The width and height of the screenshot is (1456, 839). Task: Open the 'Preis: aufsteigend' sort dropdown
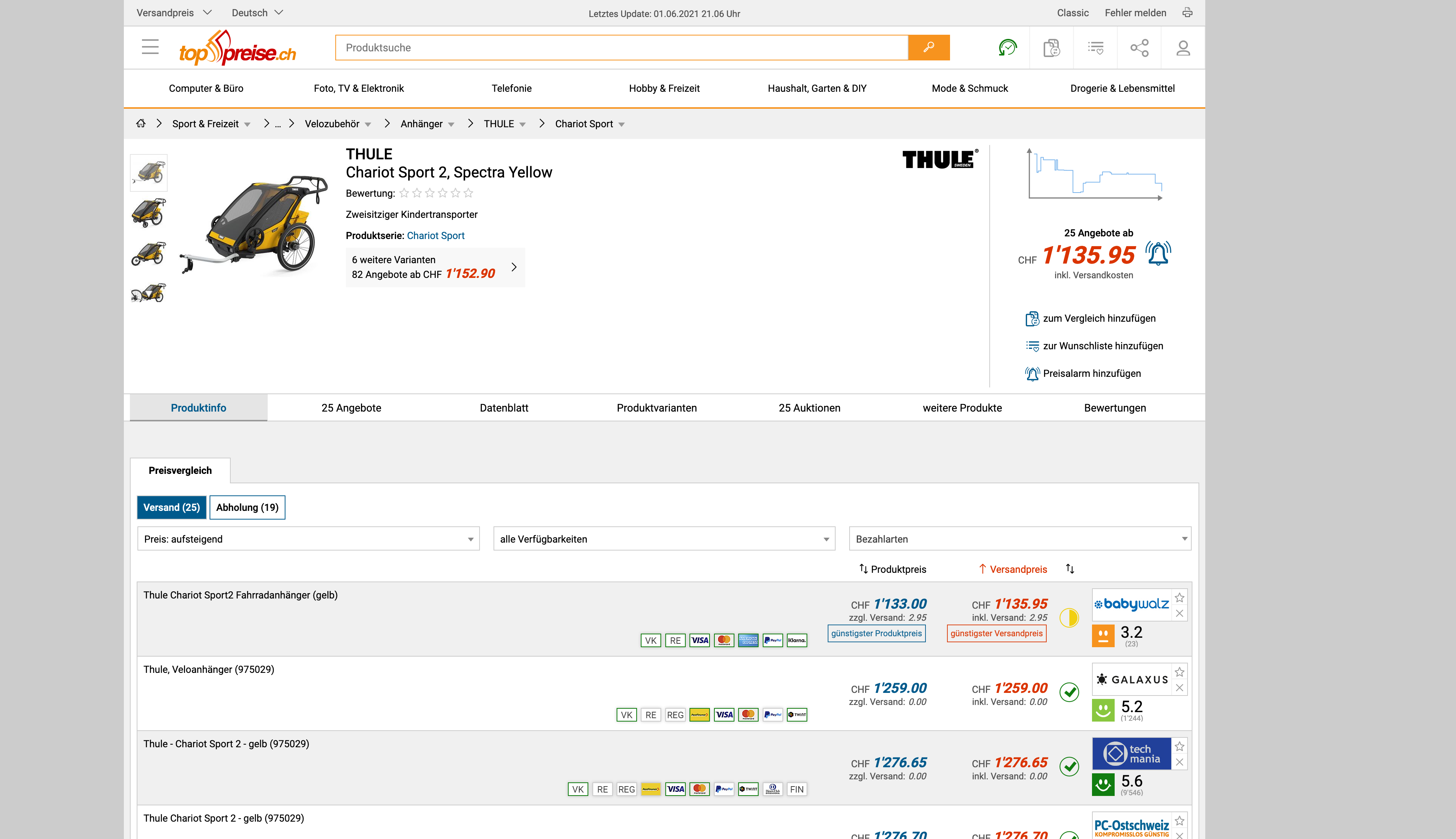coord(308,539)
